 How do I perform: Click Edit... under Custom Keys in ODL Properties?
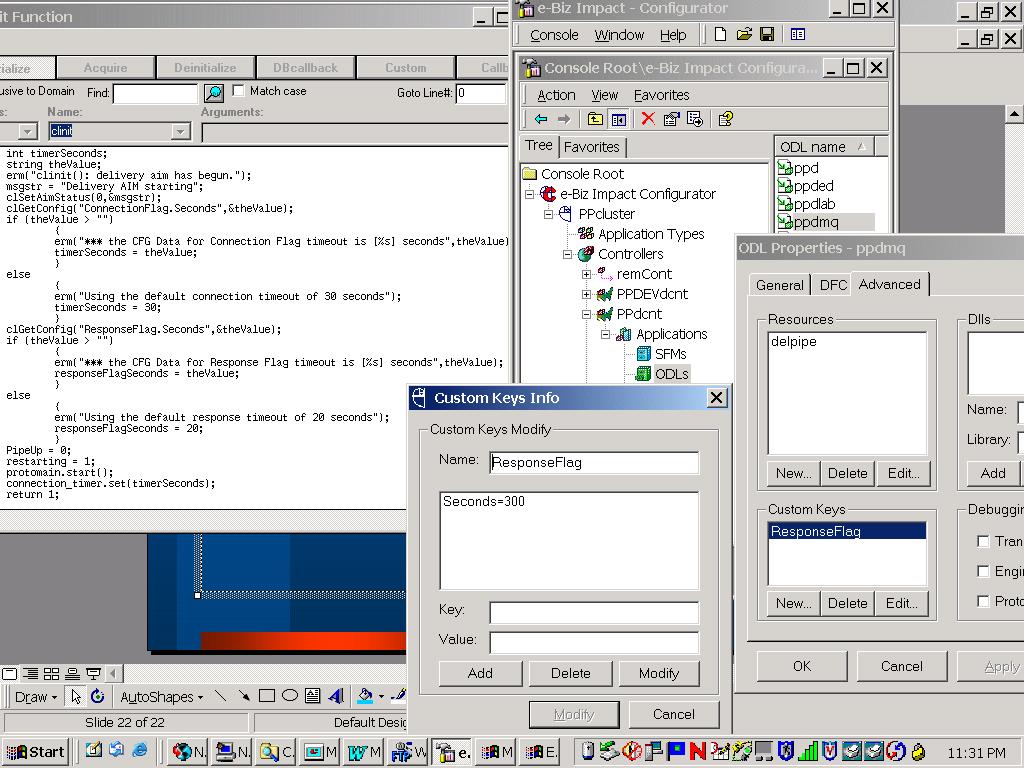tap(901, 603)
